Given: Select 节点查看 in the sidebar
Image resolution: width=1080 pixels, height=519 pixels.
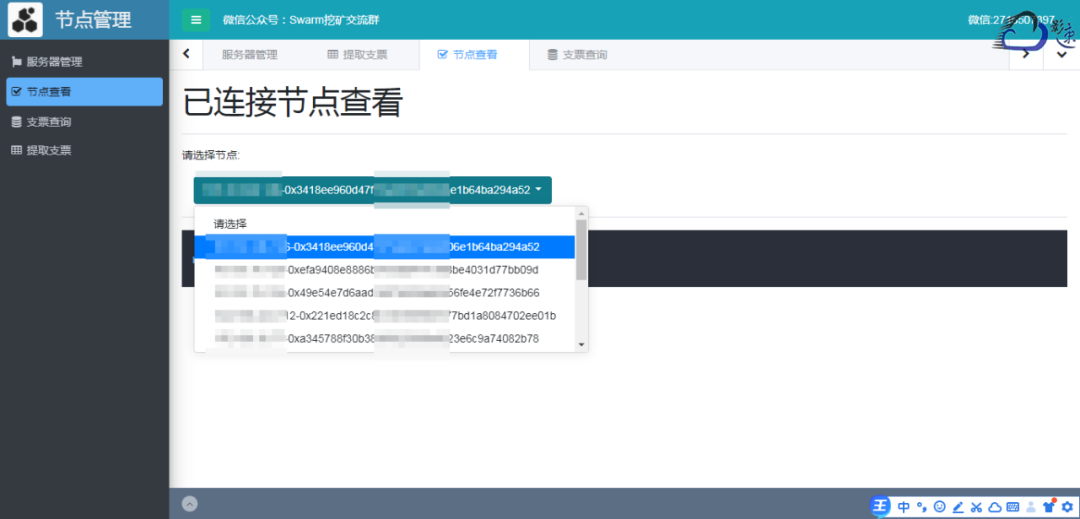Looking at the screenshot, I should [x=84, y=92].
